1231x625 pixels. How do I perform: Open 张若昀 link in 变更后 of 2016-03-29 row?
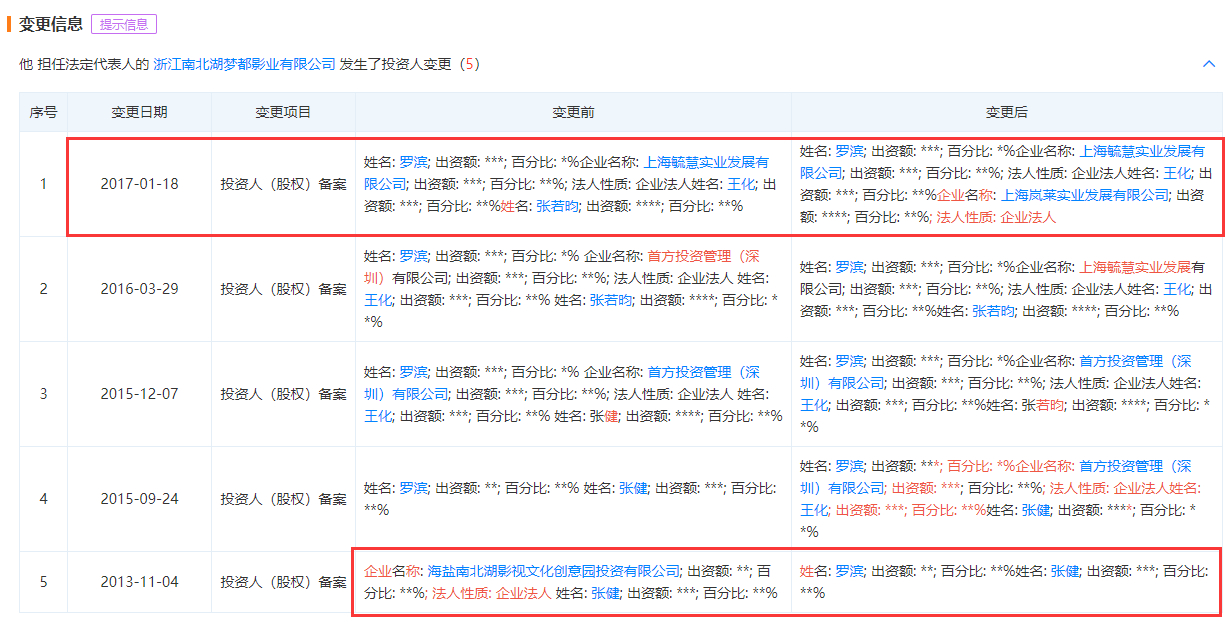[993, 311]
